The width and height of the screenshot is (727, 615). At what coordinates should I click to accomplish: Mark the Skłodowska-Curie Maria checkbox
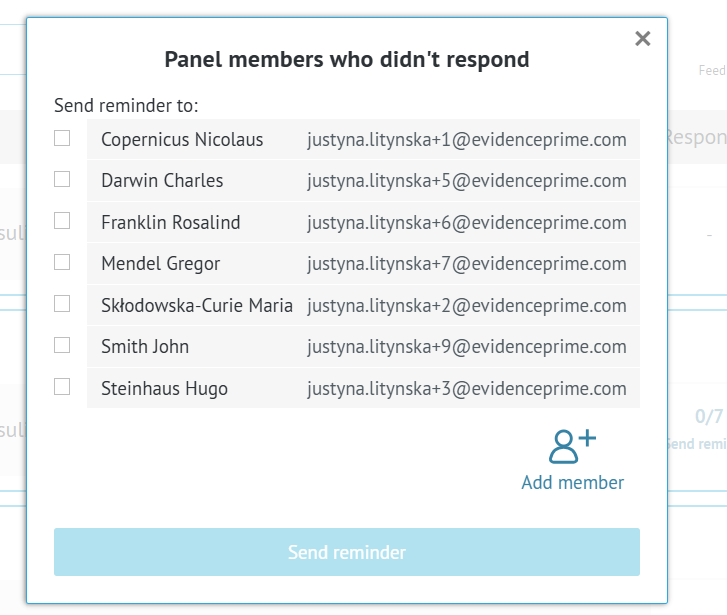(x=62, y=304)
